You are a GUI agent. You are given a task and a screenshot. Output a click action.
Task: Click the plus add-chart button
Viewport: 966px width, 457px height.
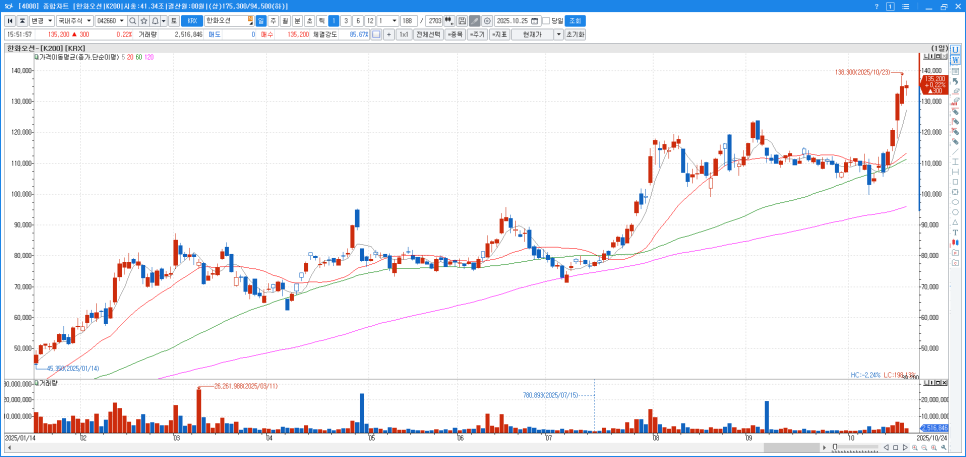pyautogui.click(x=389, y=34)
